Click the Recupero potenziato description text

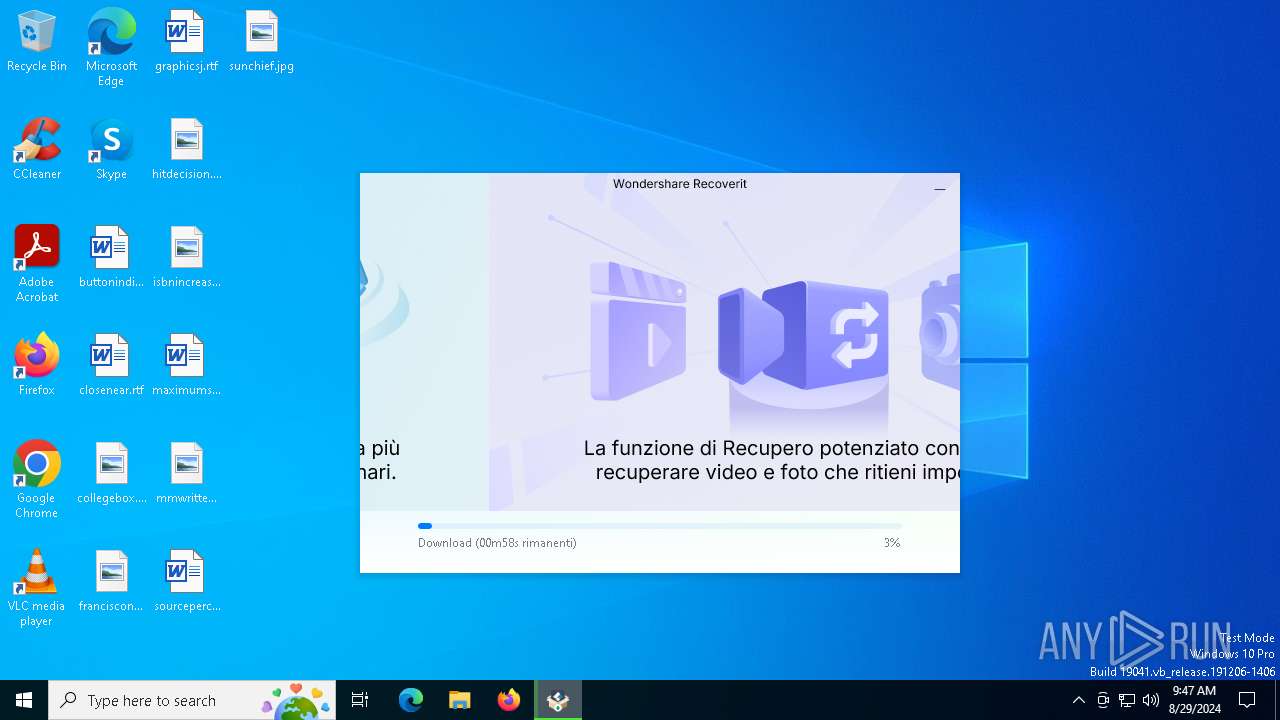(772, 460)
